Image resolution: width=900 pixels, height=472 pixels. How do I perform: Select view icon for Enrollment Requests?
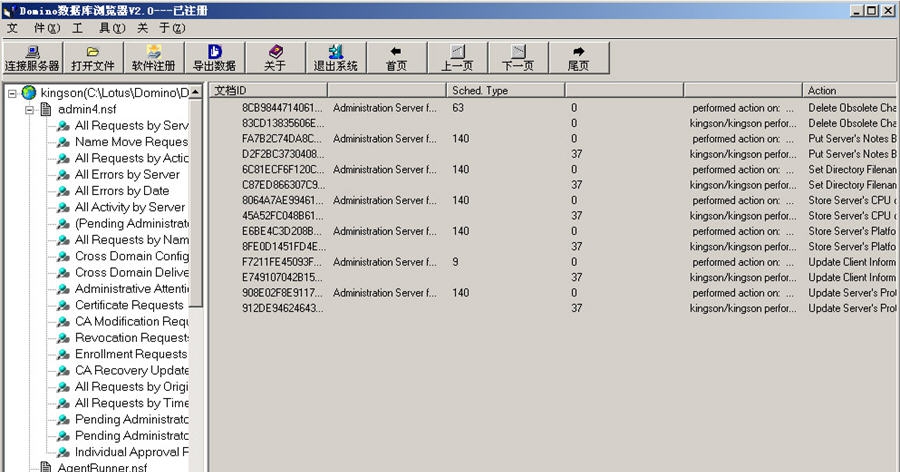click(x=64, y=354)
